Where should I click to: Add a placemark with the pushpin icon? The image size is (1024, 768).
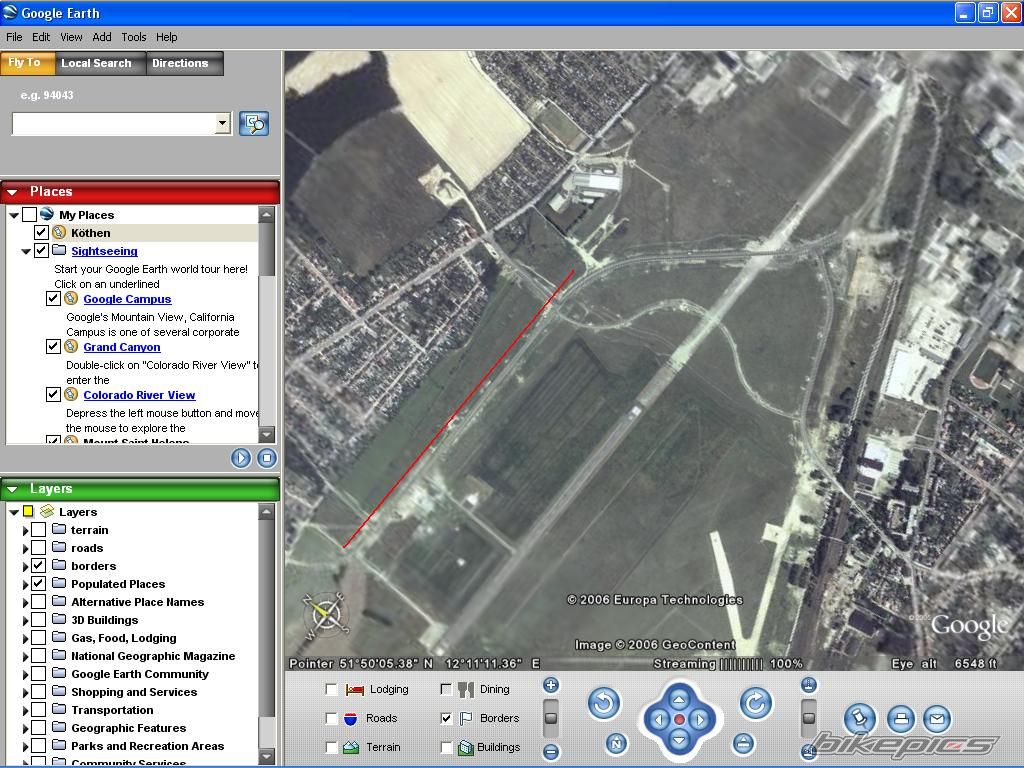[x=859, y=718]
